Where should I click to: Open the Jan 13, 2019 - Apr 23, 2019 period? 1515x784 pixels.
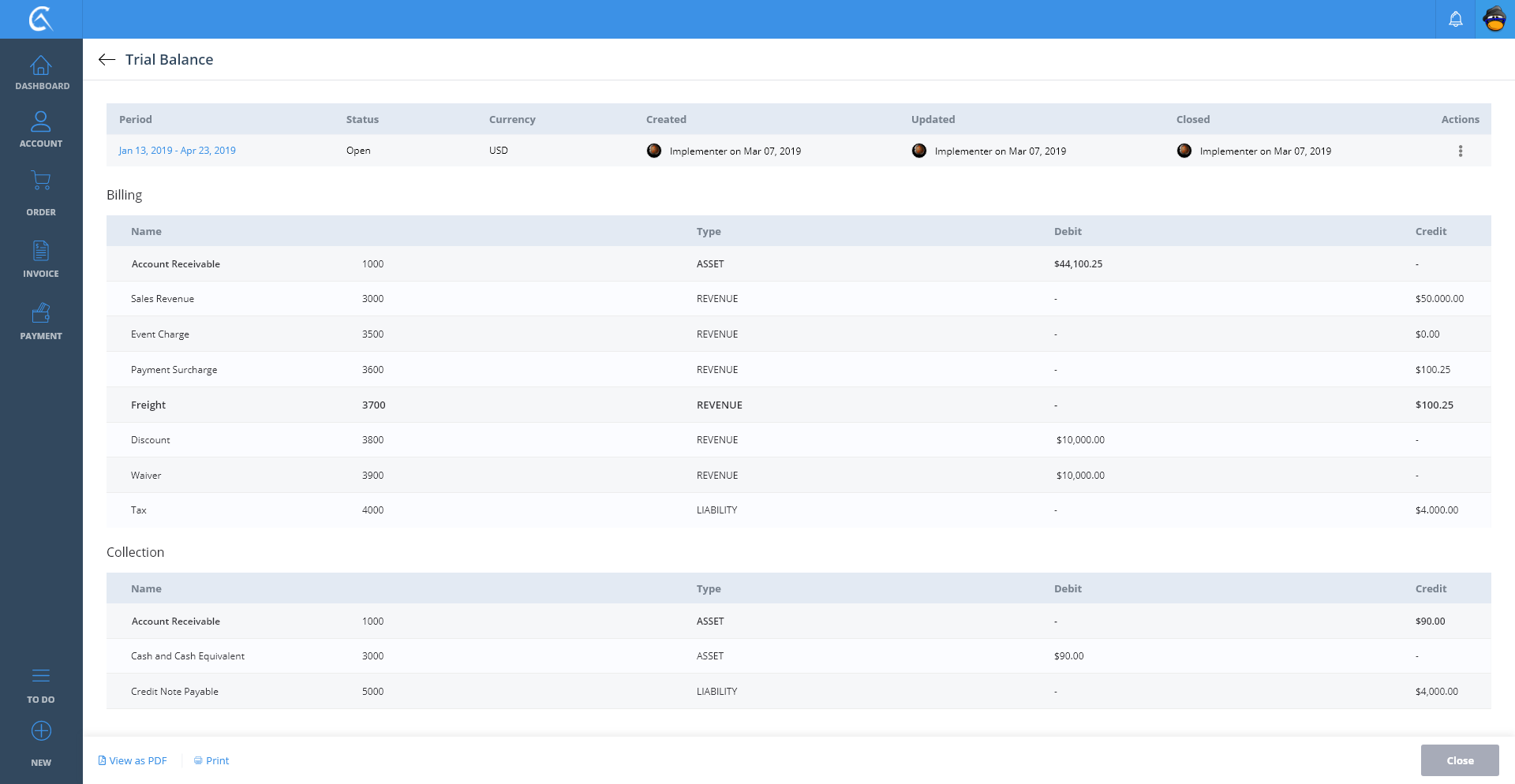point(177,151)
